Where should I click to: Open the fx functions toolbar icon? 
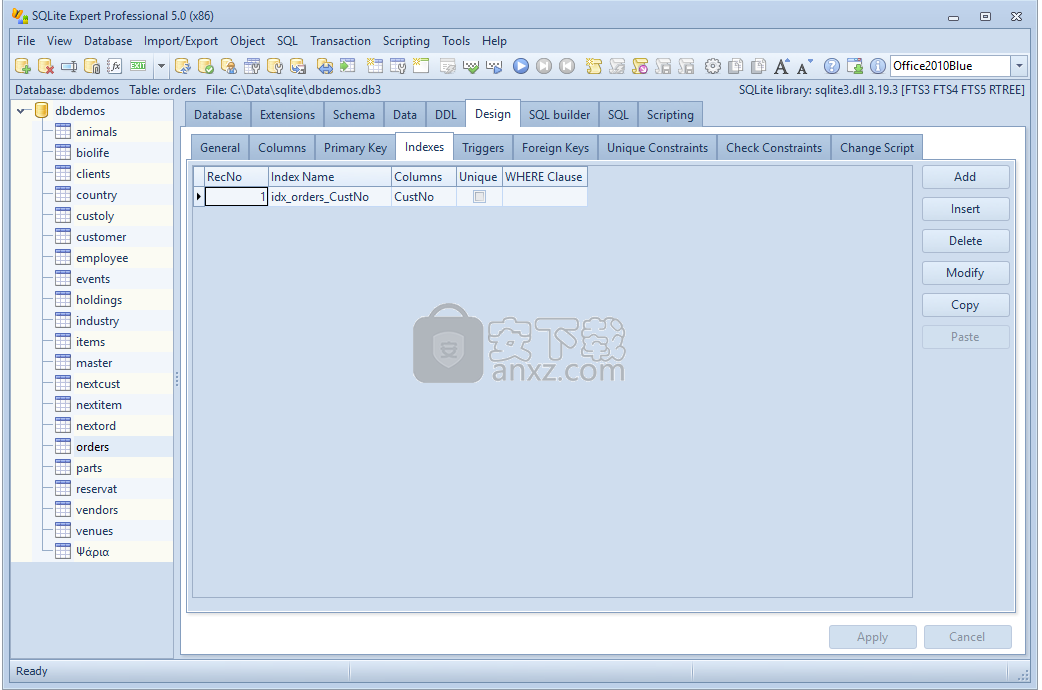tap(114, 66)
